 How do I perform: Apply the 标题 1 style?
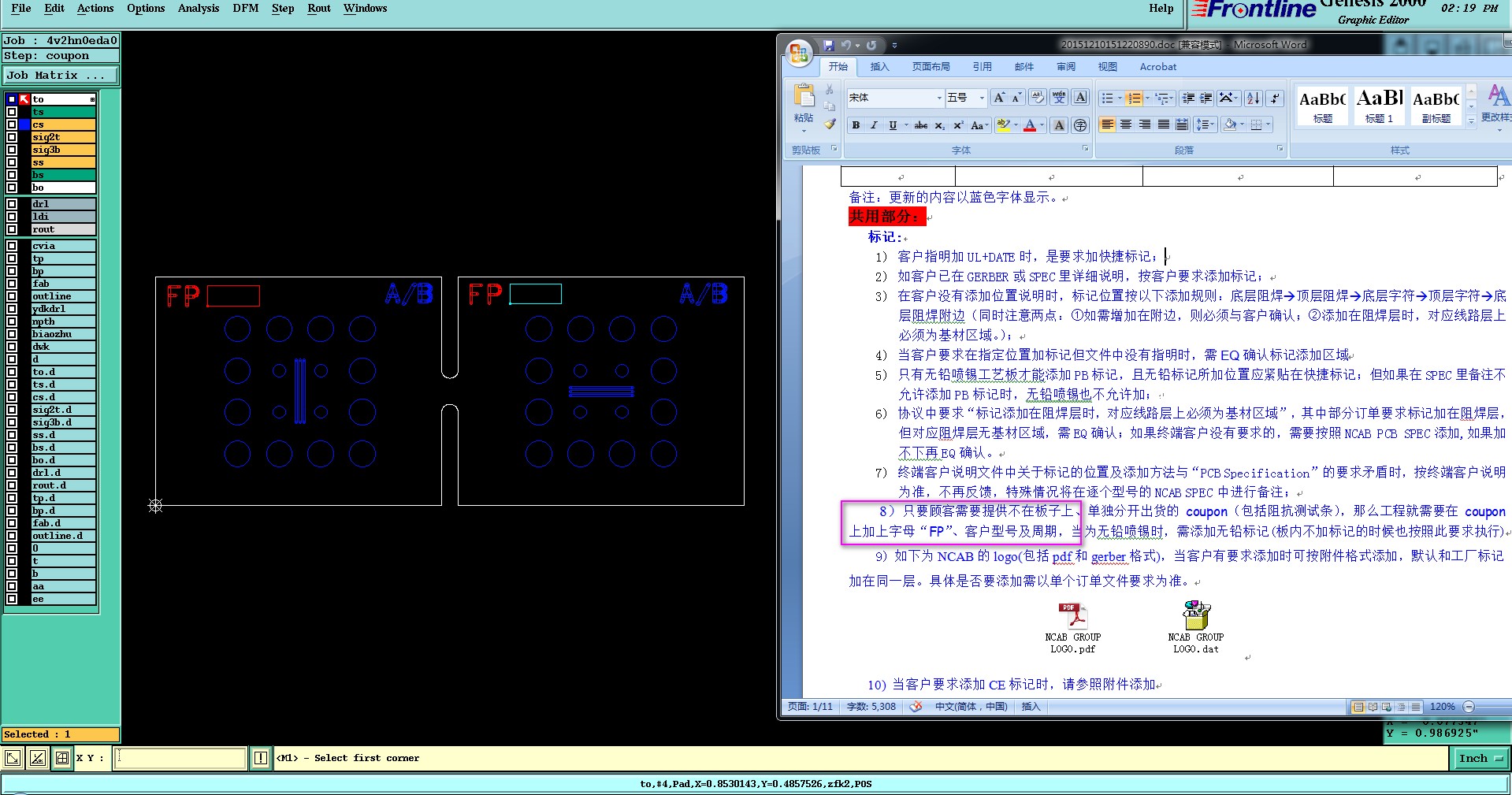pos(1379,106)
